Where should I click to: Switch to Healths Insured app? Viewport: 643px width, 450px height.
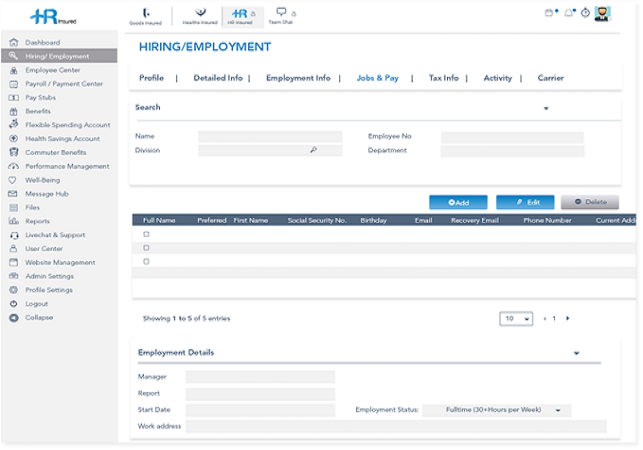[200, 16]
